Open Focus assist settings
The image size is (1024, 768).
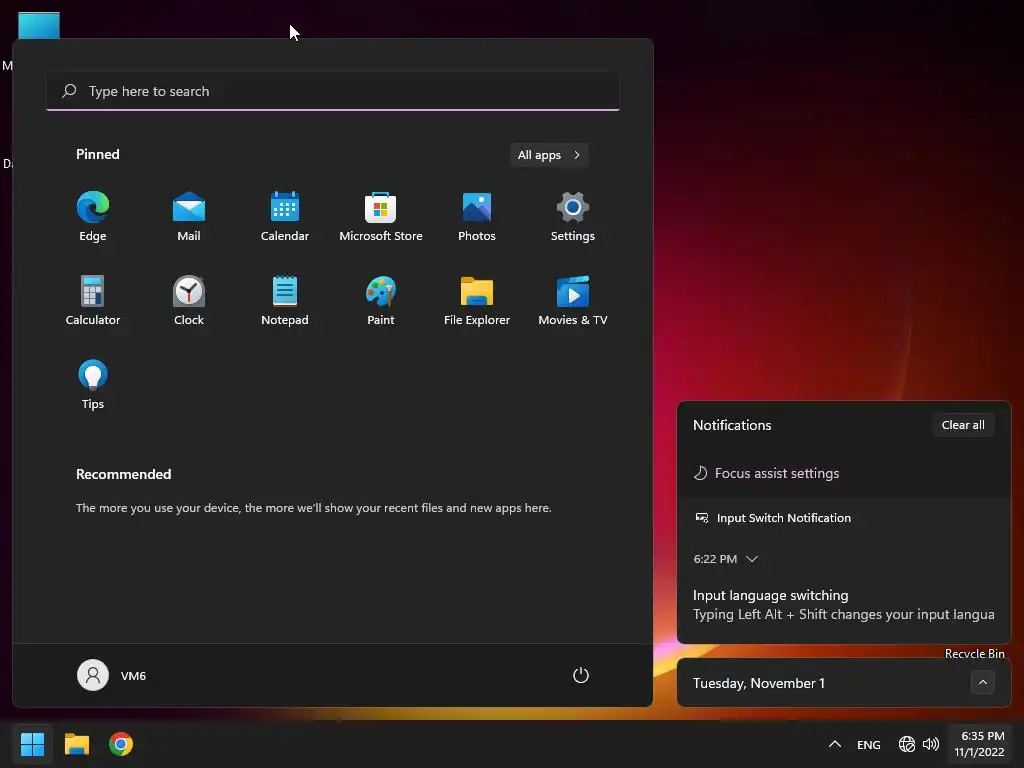pyautogui.click(x=767, y=473)
